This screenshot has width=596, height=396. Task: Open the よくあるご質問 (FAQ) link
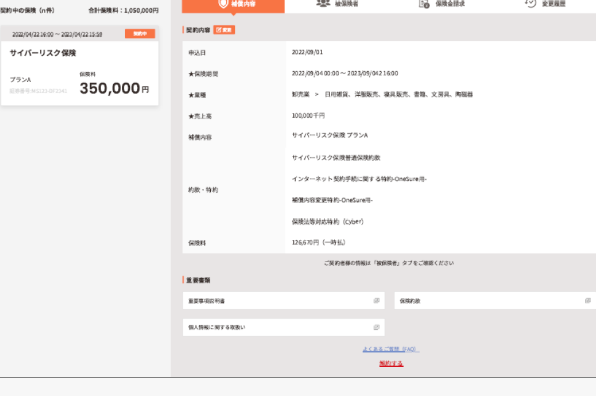pos(391,349)
